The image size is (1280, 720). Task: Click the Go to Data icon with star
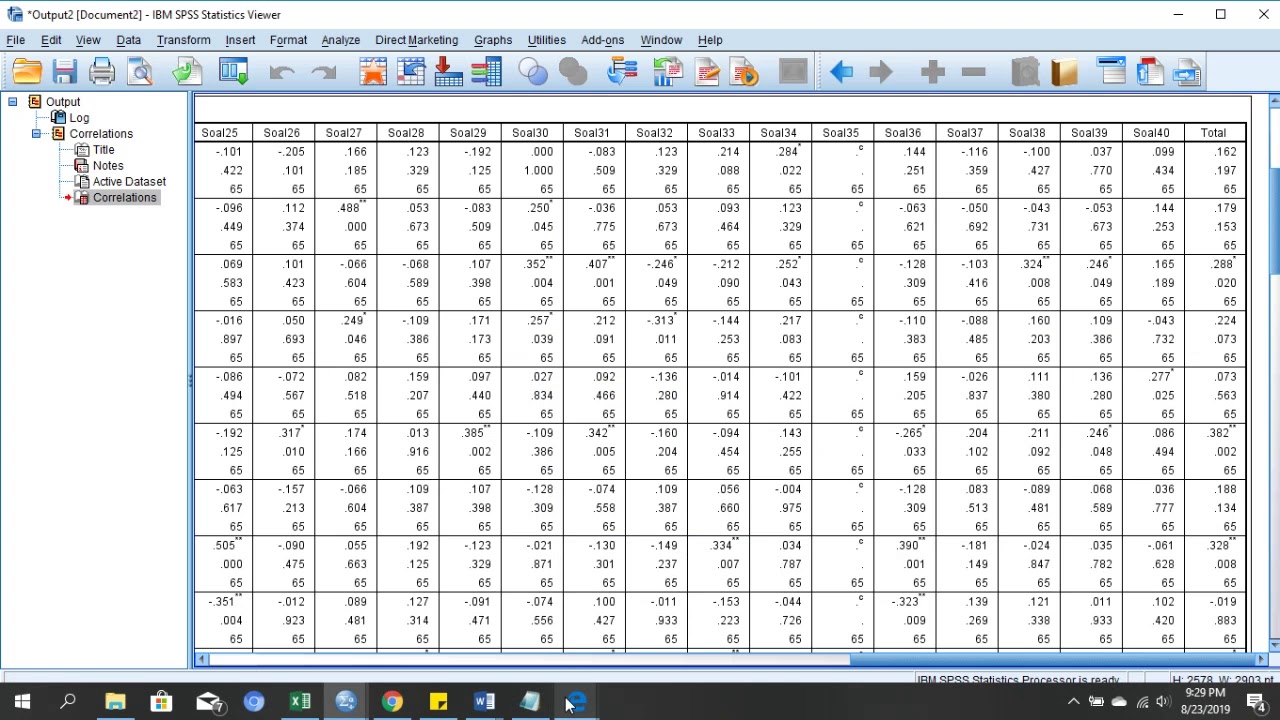click(373, 71)
